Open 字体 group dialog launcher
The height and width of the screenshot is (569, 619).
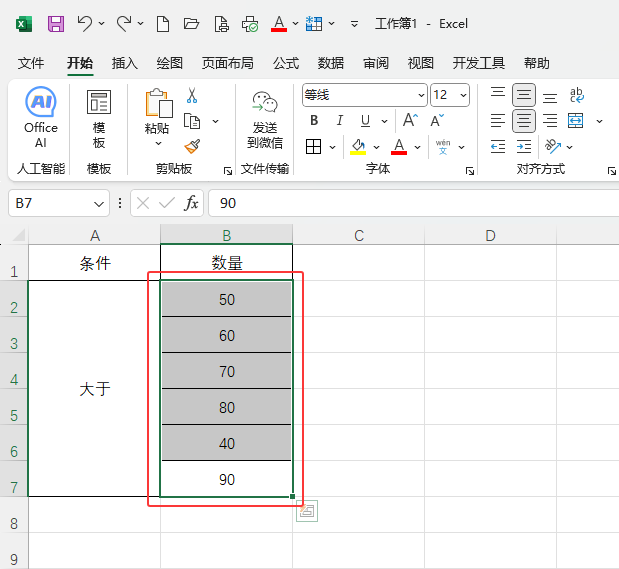tap(470, 171)
